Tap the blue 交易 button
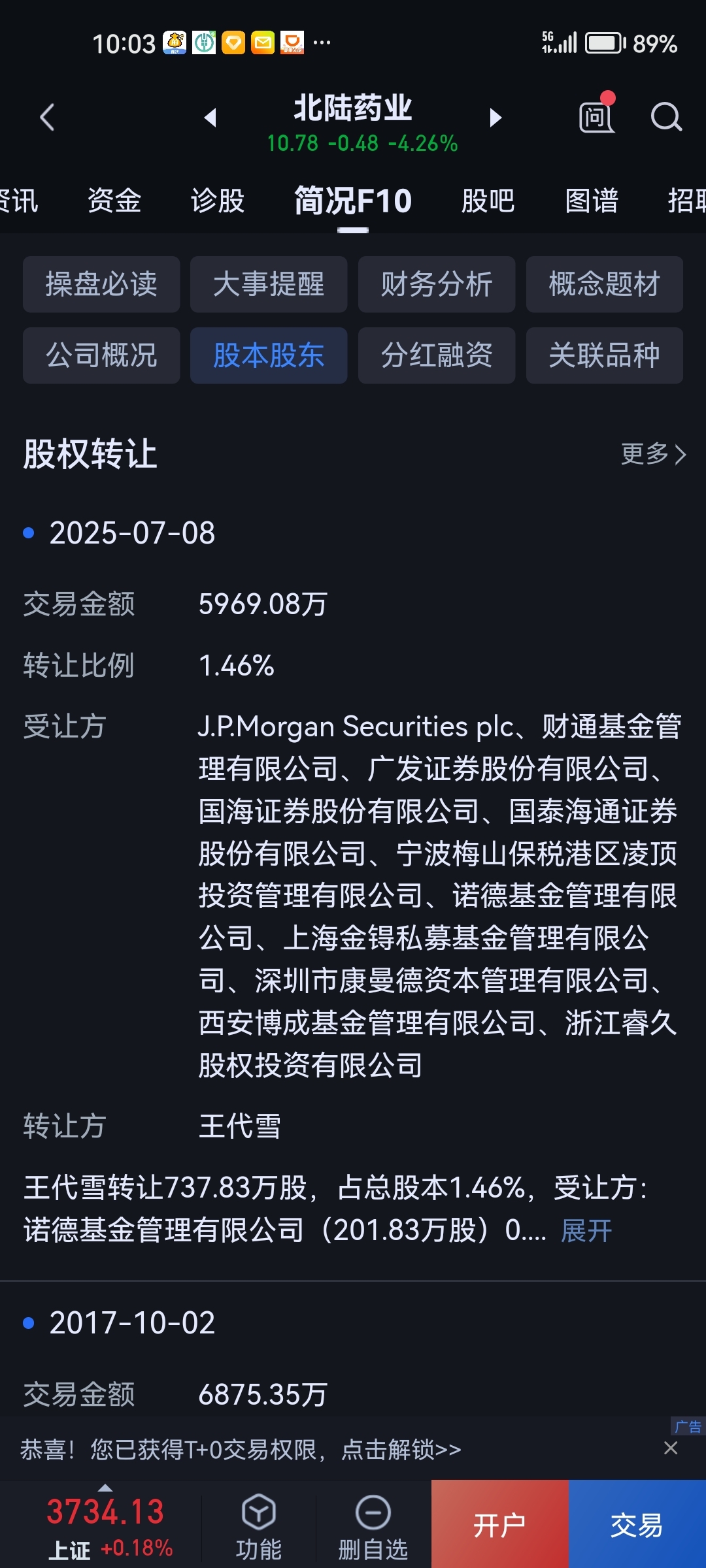Viewport: 706px width, 1568px height. pos(637,1524)
